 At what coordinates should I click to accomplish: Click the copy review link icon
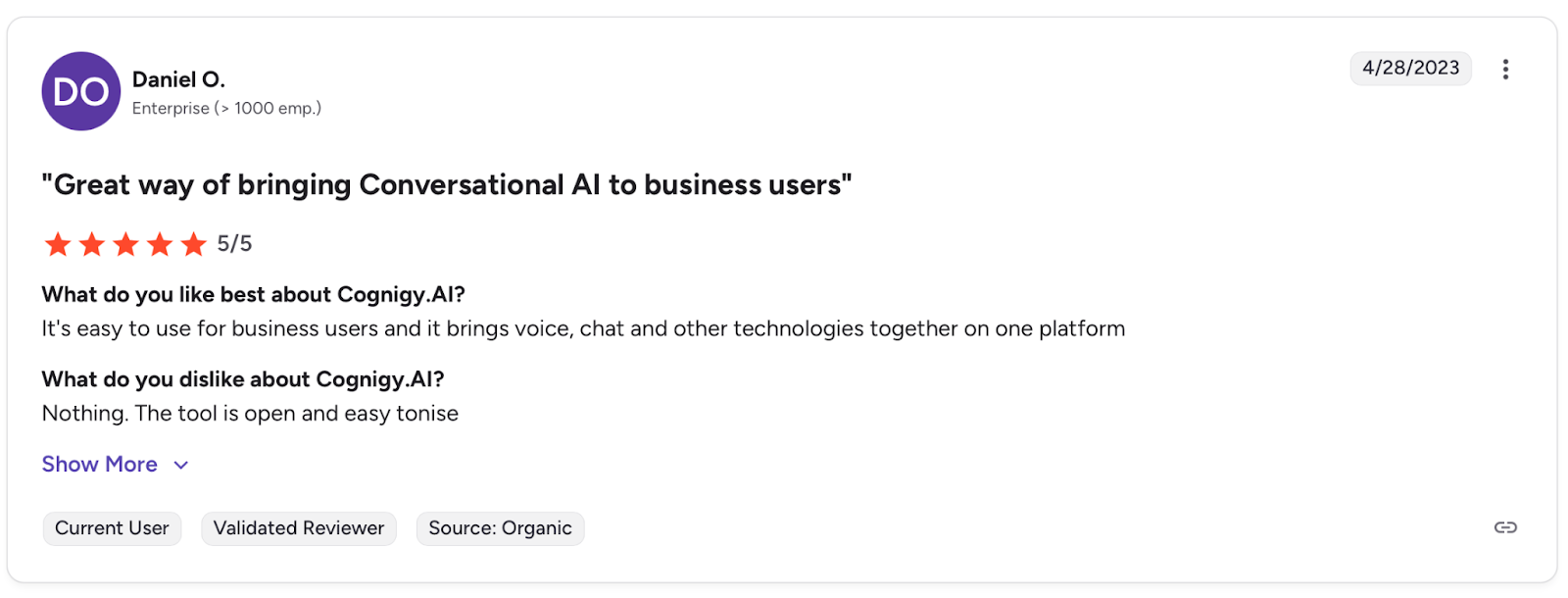pyautogui.click(x=1505, y=527)
